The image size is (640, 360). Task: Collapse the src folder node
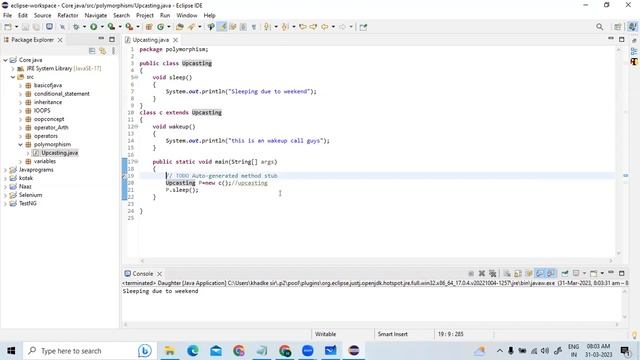tap(13, 77)
